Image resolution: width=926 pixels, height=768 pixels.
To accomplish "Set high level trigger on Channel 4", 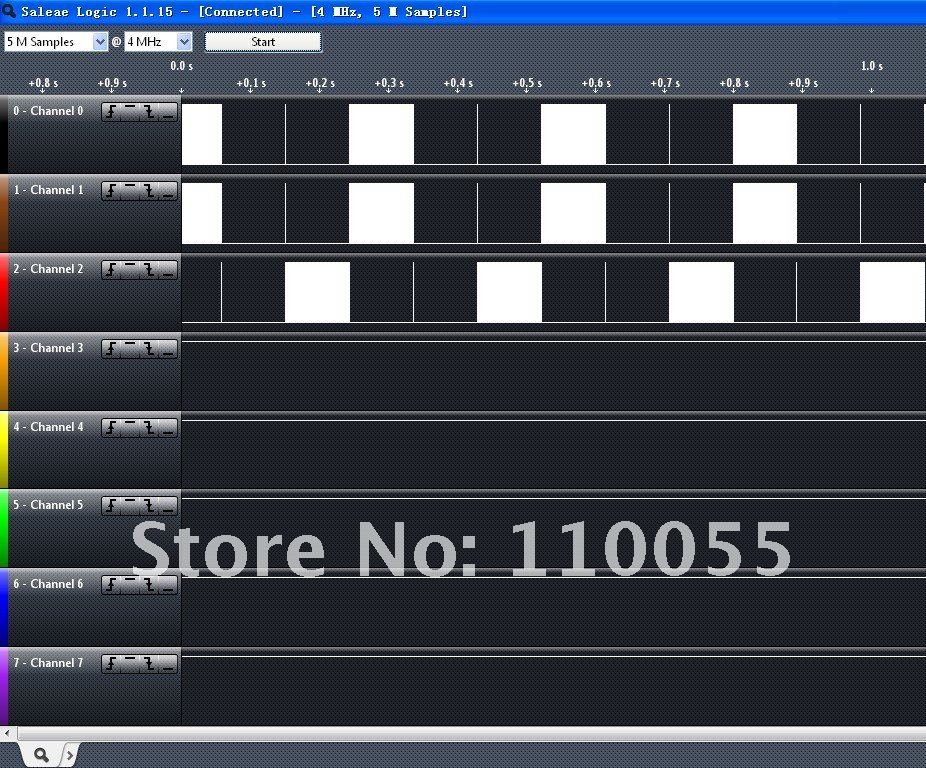I will [130, 428].
